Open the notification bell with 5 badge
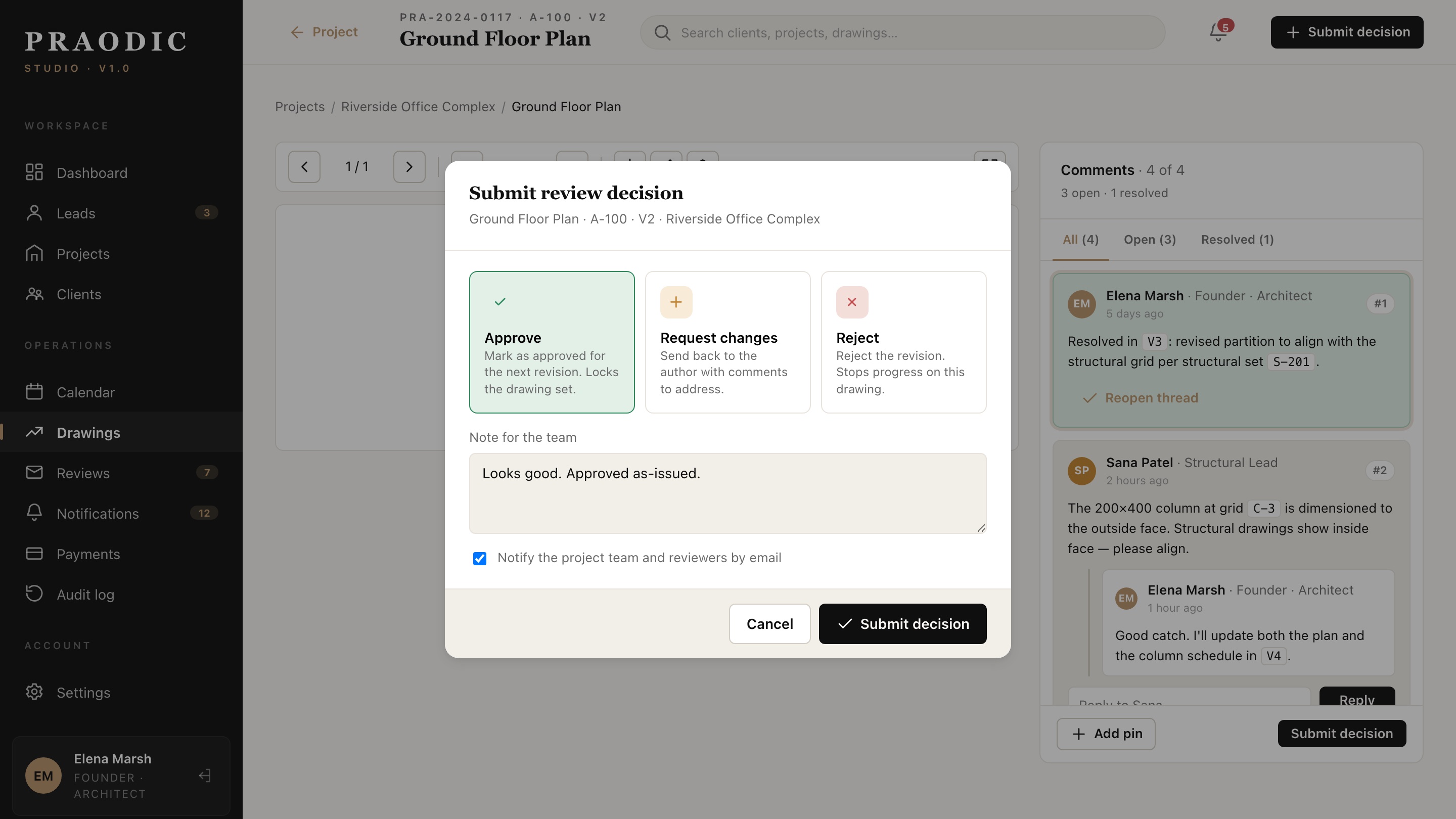Screen dimensions: 1456x819 [1219, 32]
